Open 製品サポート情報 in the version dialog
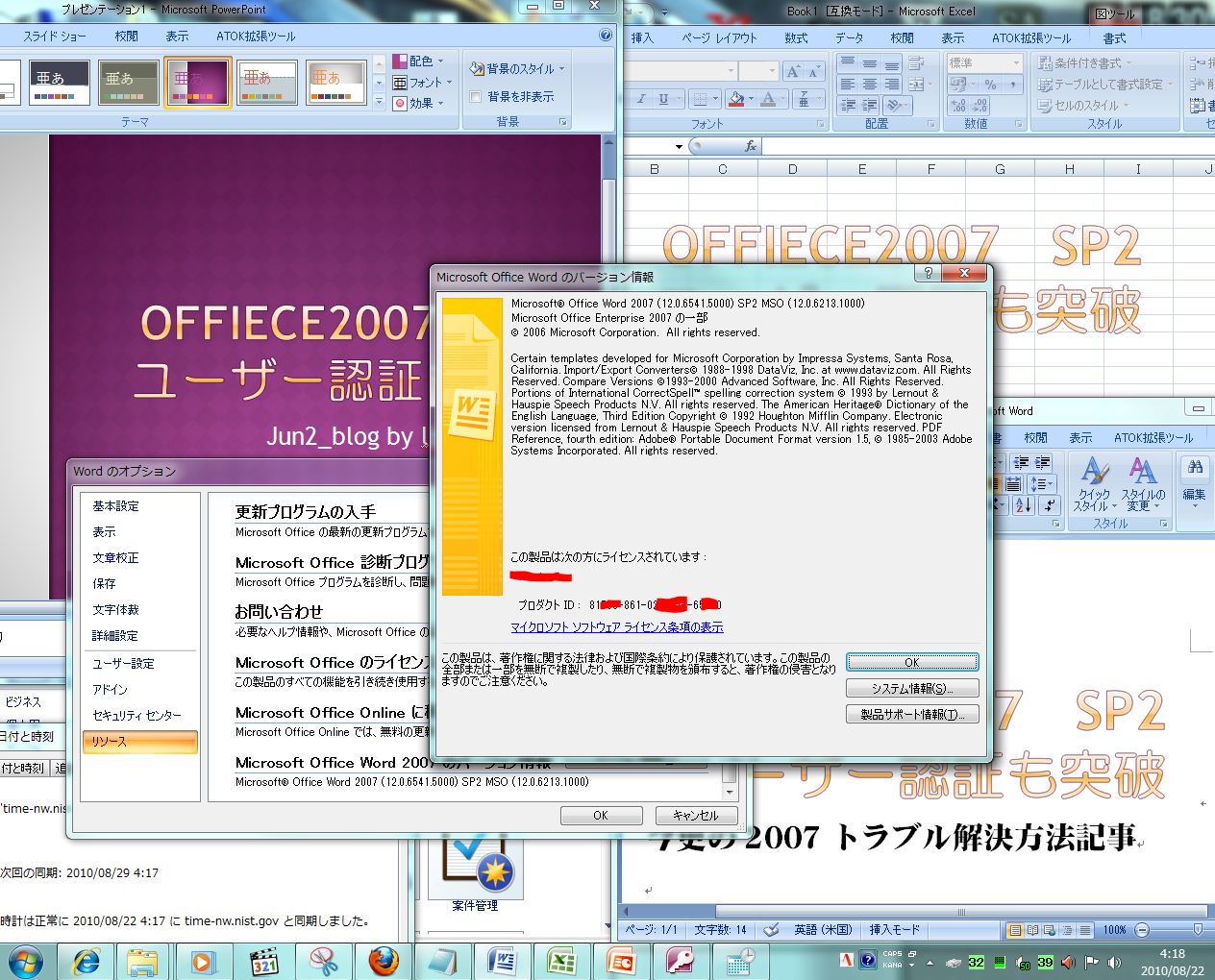This screenshot has width=1215, height=980. [x=912, y=714]
